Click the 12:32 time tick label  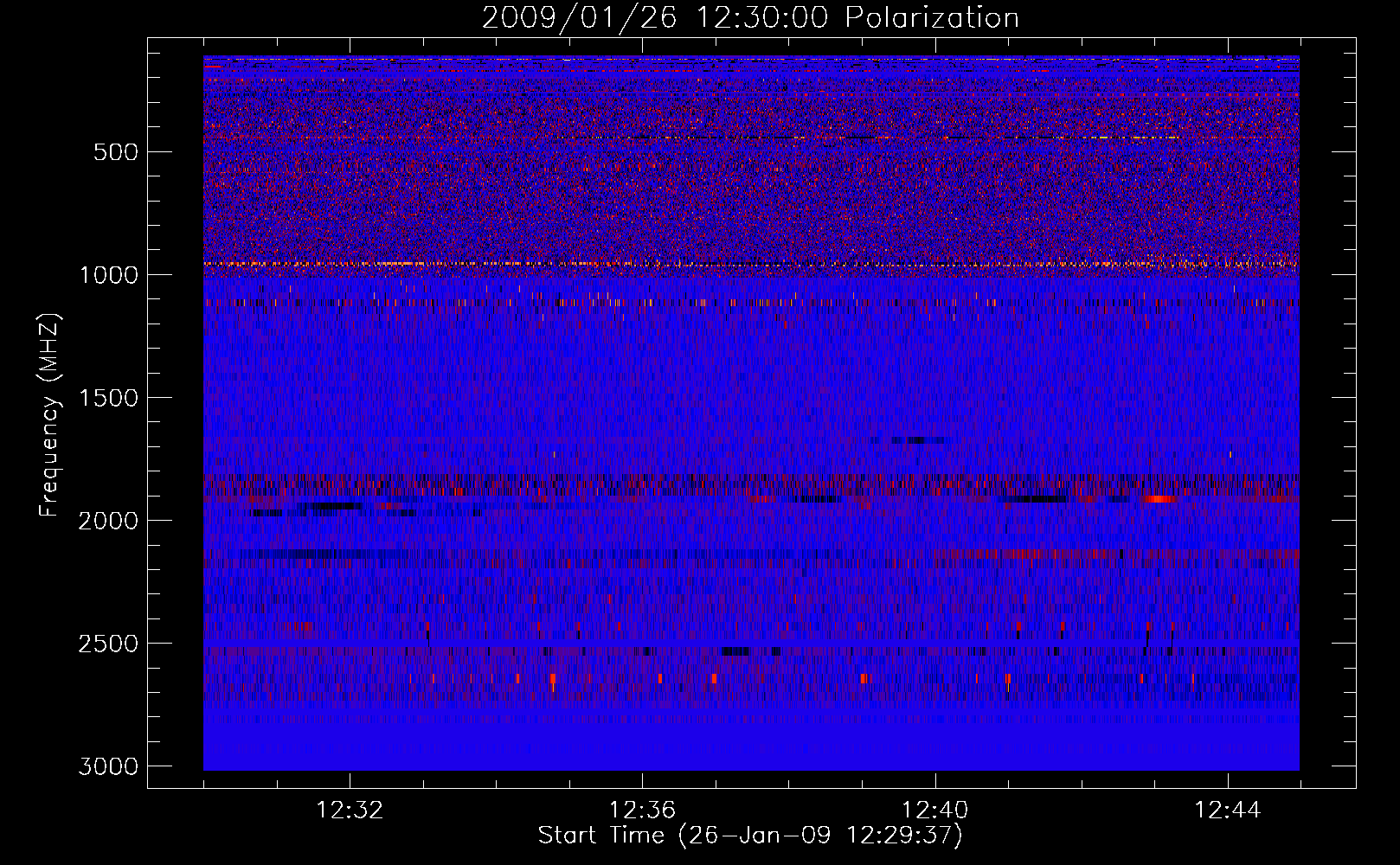(350, 811)
